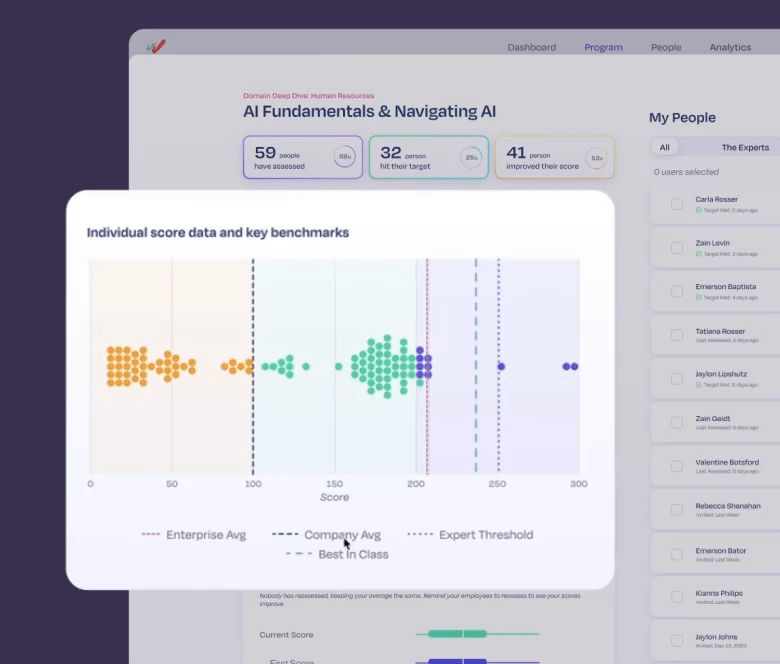
Task: Tick the checkbox for Jaylon Johns
Action: (x=677, y=641)
